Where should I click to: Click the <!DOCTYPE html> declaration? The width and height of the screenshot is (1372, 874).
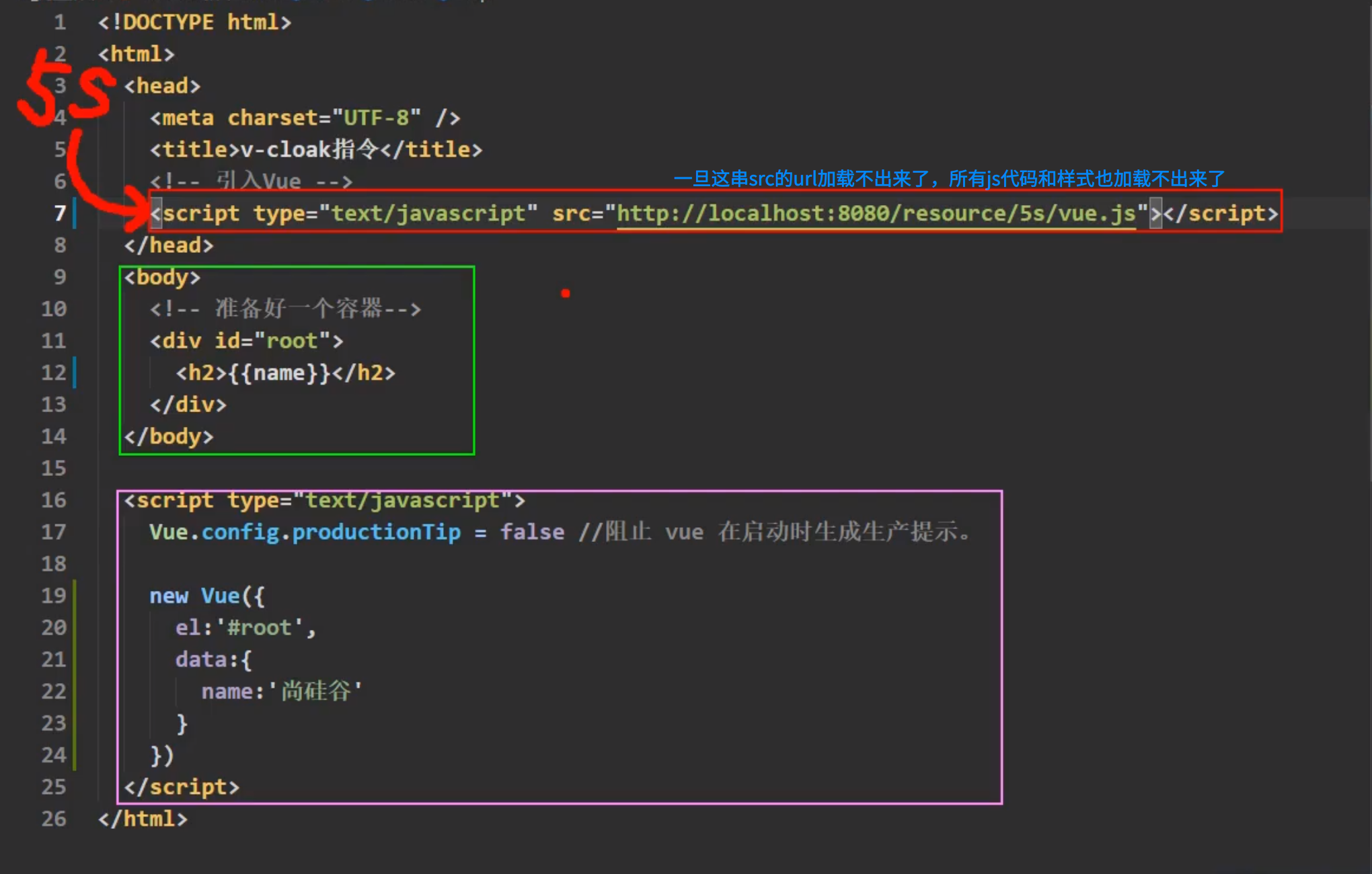(x=194, y=23)
